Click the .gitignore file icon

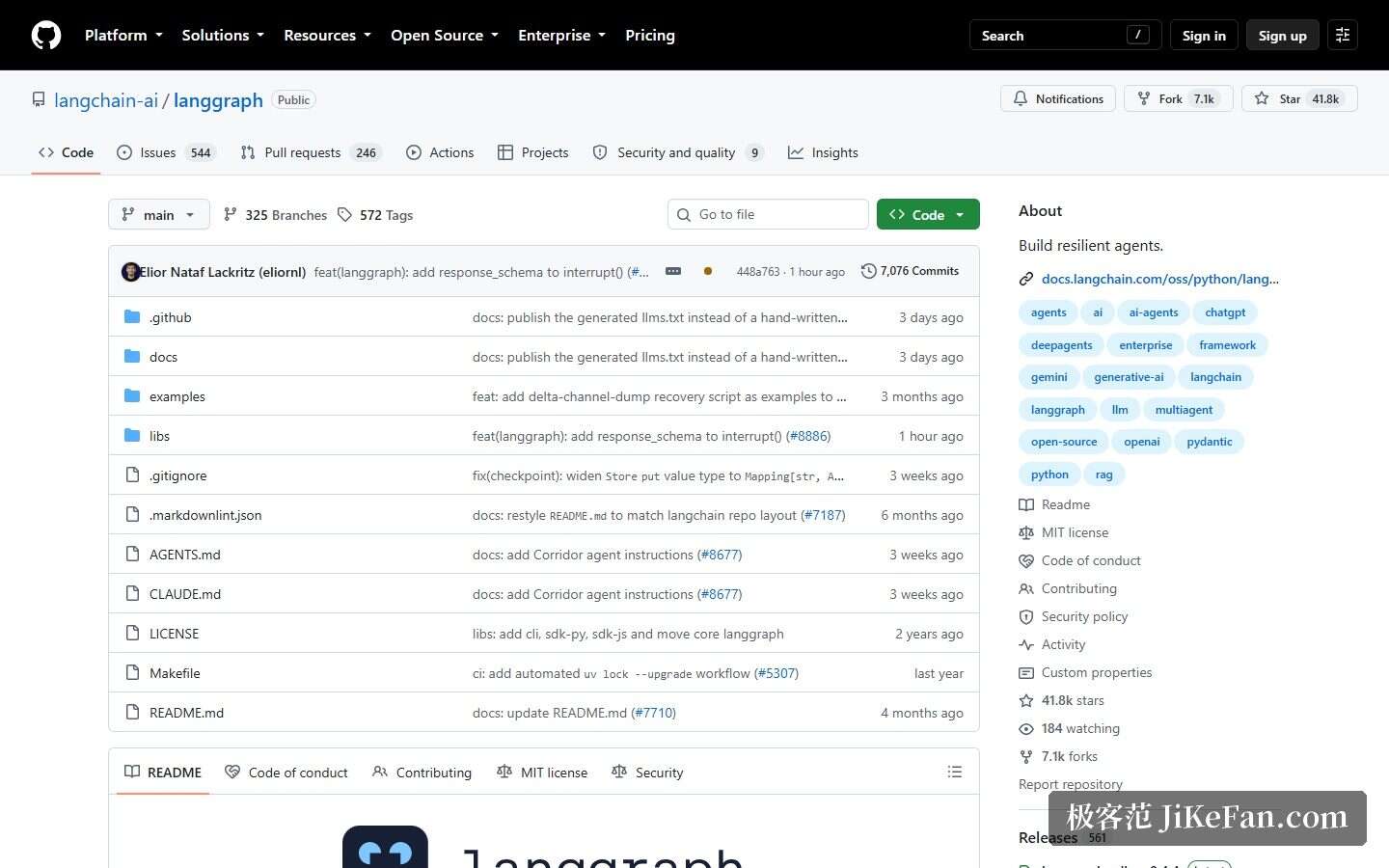coord(132,475)
